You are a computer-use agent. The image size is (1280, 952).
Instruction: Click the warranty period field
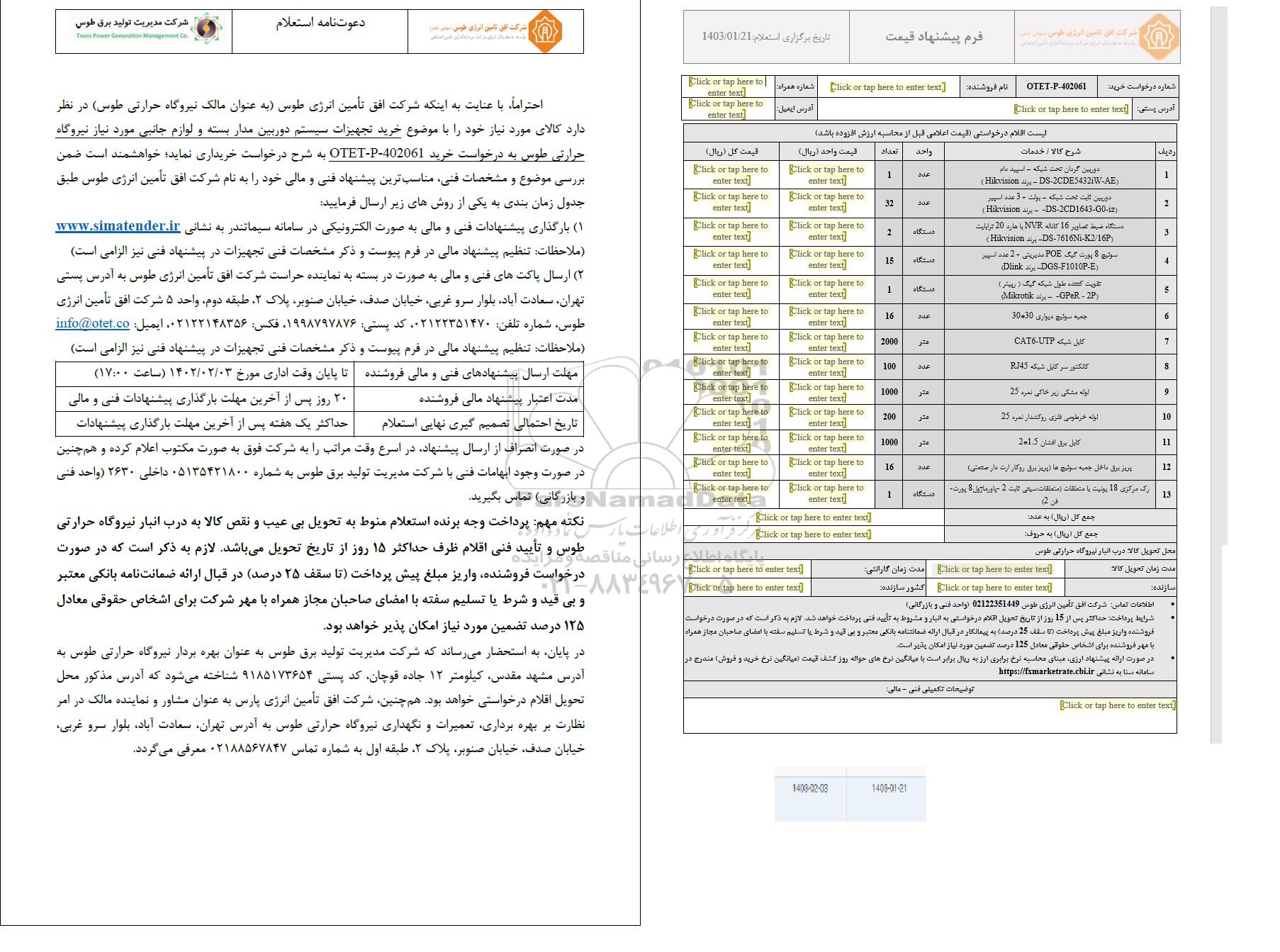[746, 569]
